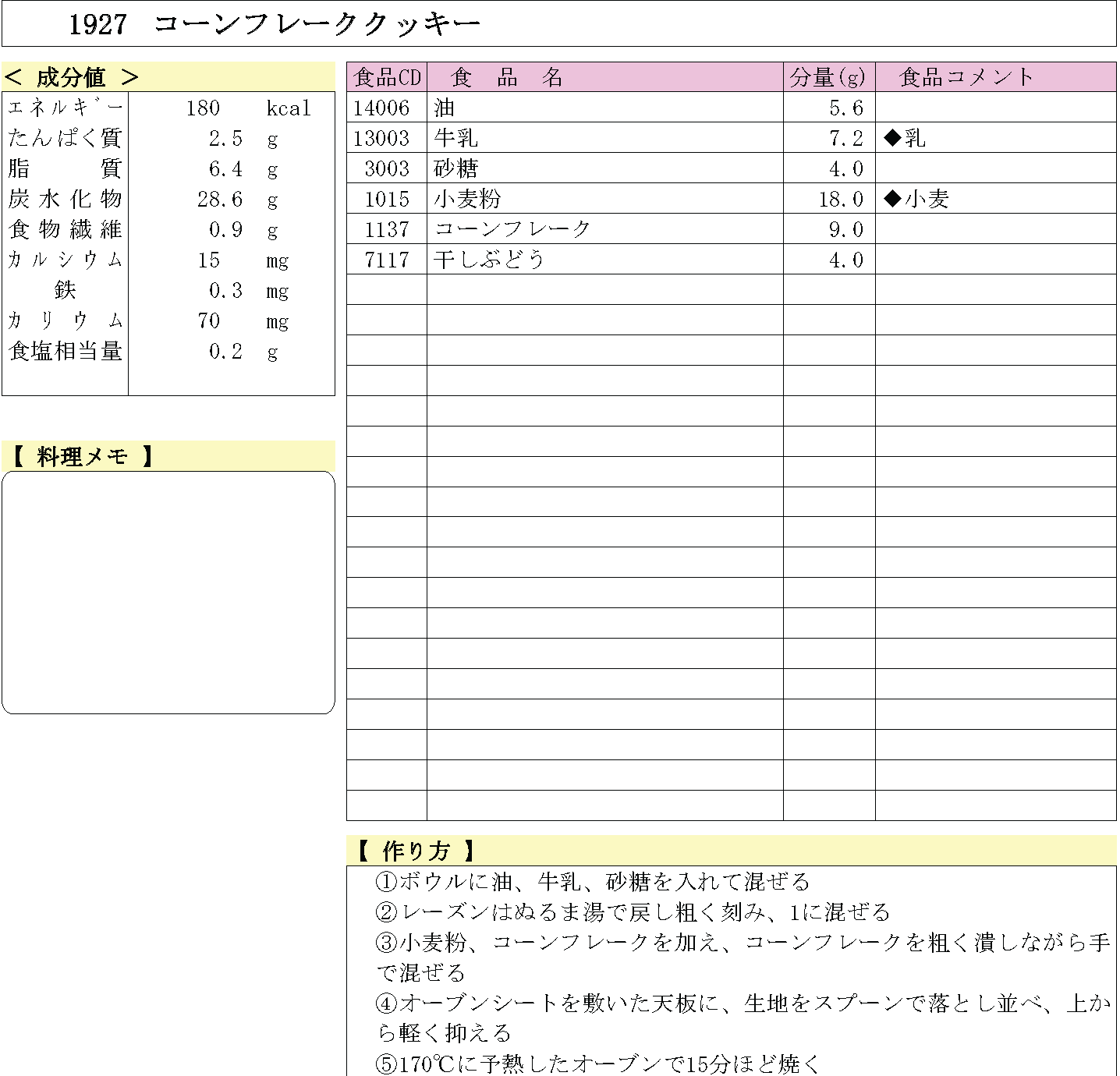Click the 干しぶどう ingredient name cell

pos(489,260)
